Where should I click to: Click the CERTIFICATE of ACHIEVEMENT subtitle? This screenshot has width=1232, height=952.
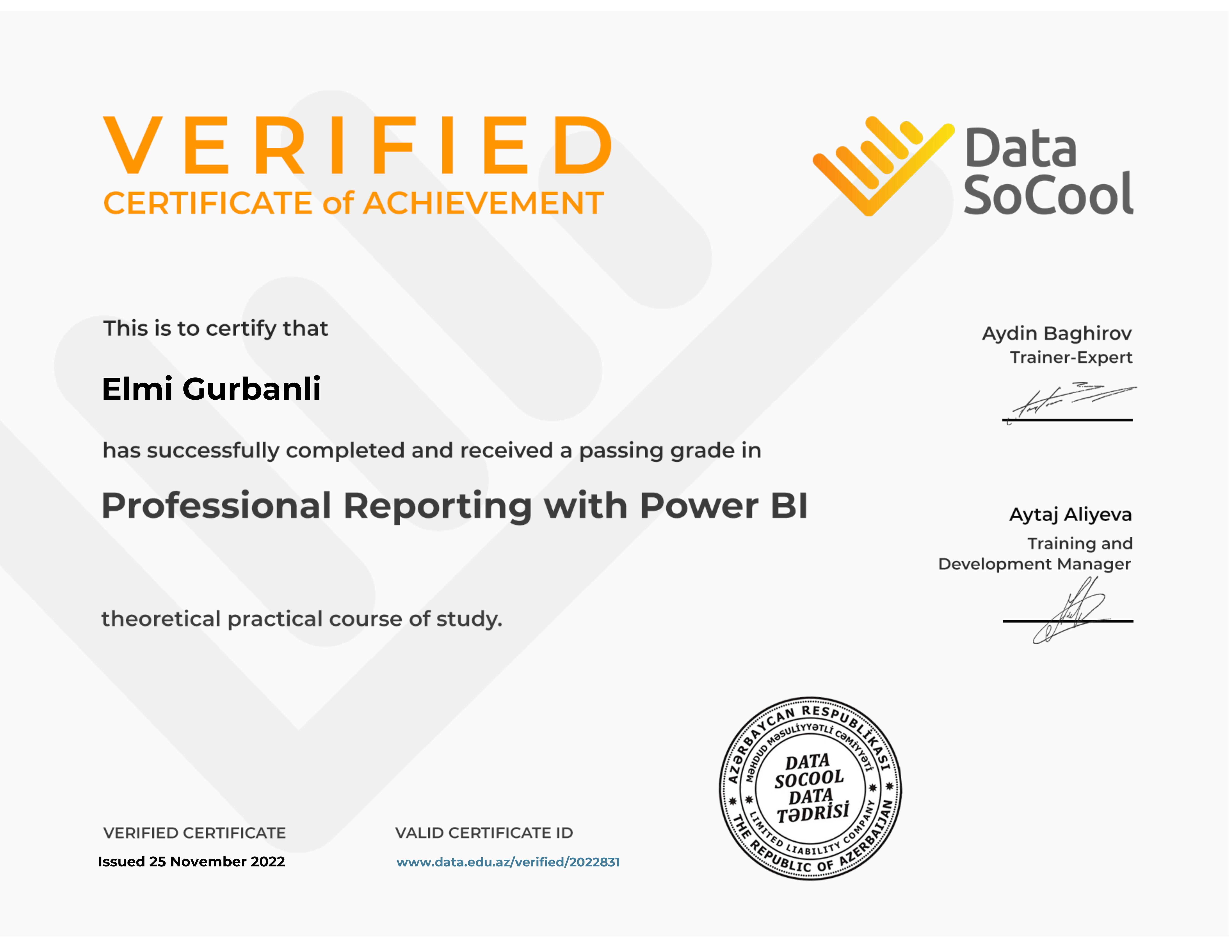pyautogui.click(x=353, y=203)
